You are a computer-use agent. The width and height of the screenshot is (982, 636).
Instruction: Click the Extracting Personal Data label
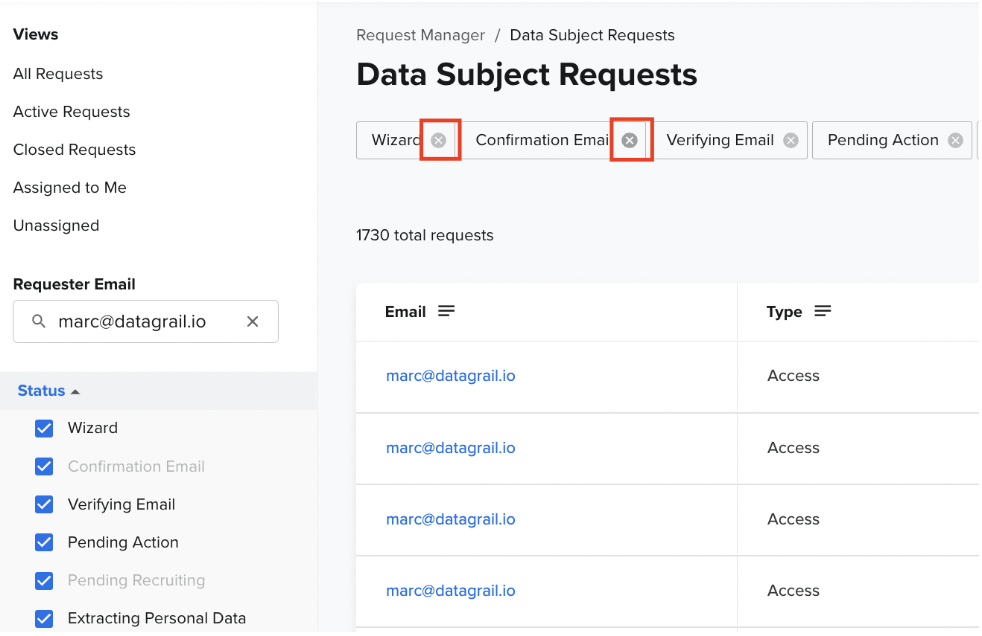pyautogui.click(x=157, y=618)
